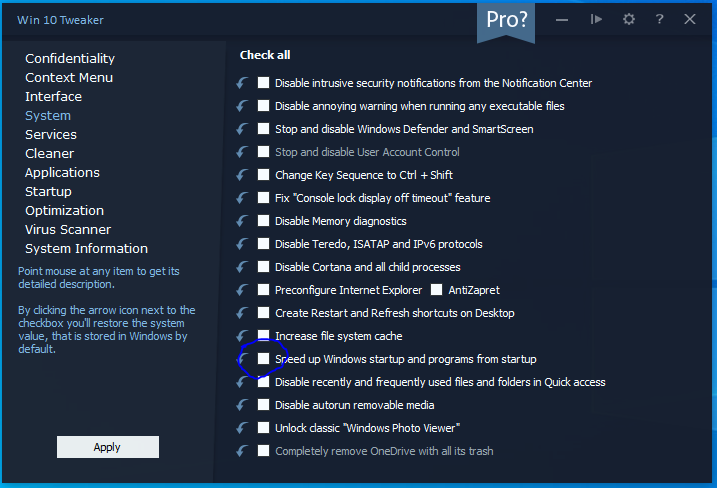The width and height of the screenshot is (717, 488).
Task: Click restore arrow next to User Account Control
Action: tap(242, 152)
